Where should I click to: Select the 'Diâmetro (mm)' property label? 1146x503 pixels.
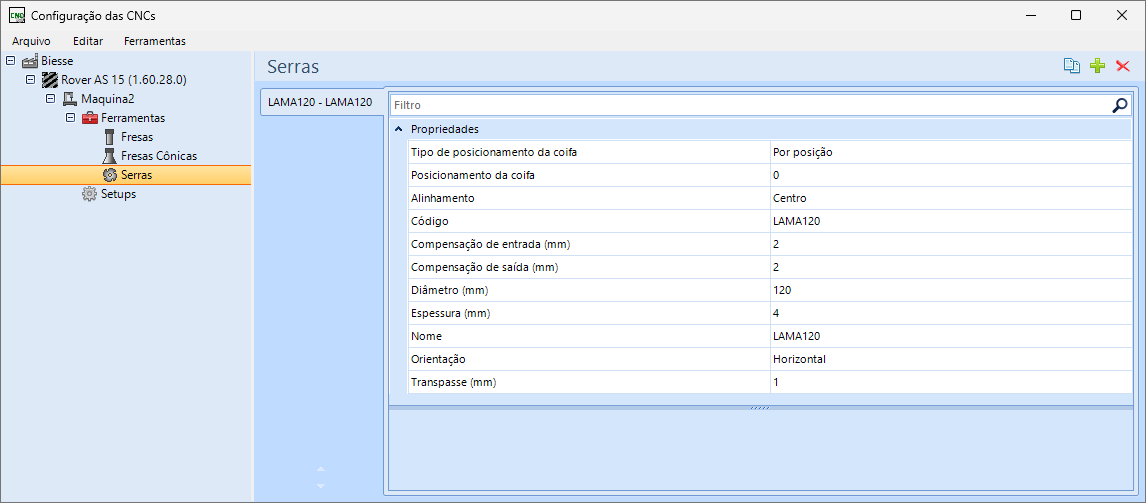click(449, 290)
